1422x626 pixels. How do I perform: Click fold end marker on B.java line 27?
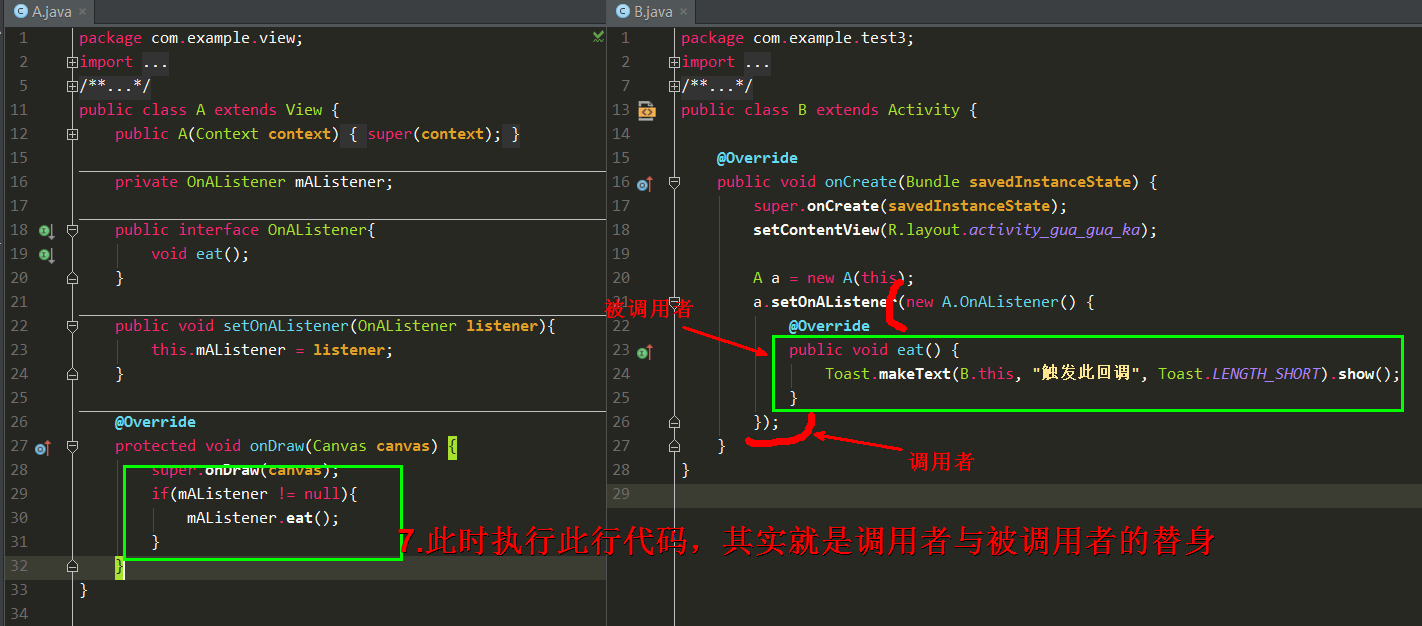[x=674, y=446]
